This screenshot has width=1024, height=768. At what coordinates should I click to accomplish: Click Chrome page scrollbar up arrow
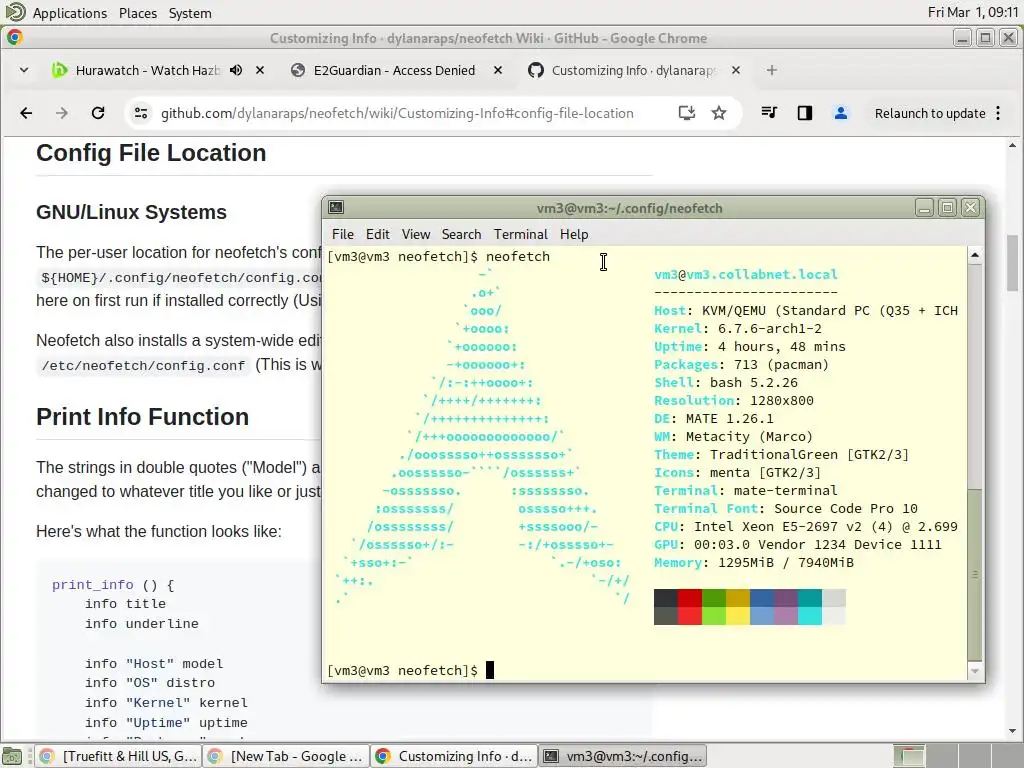click(x=1012, y=146)
